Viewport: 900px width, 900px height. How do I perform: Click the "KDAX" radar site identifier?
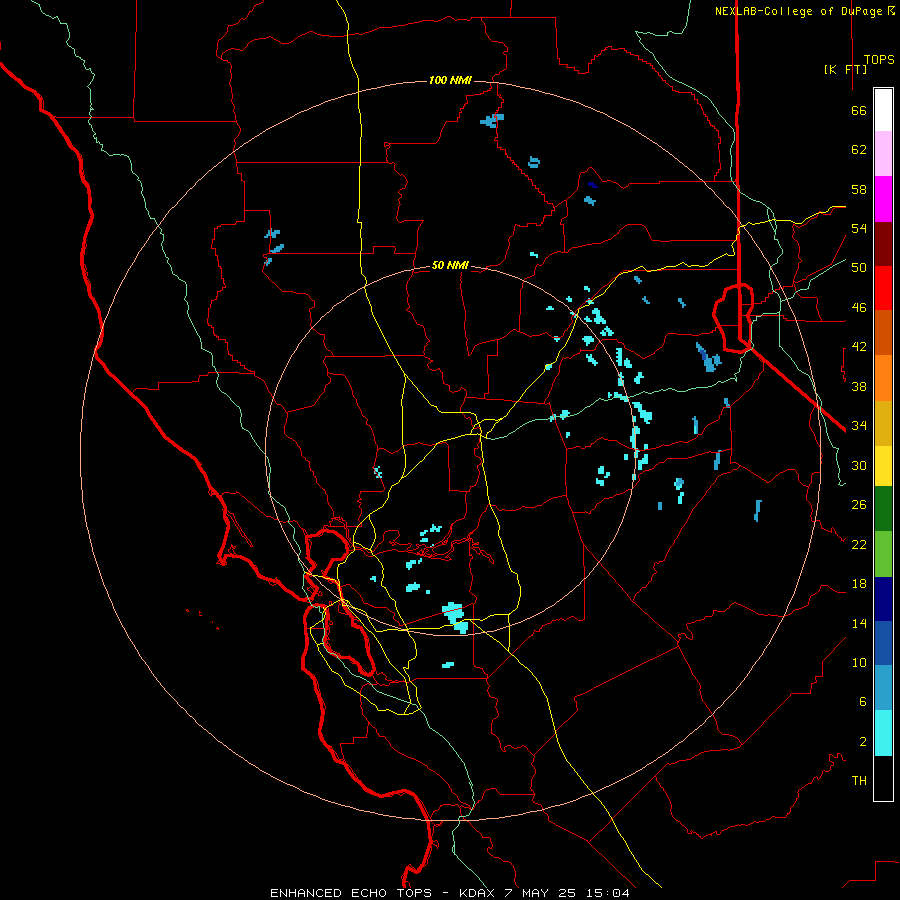[x=478, y=893]
